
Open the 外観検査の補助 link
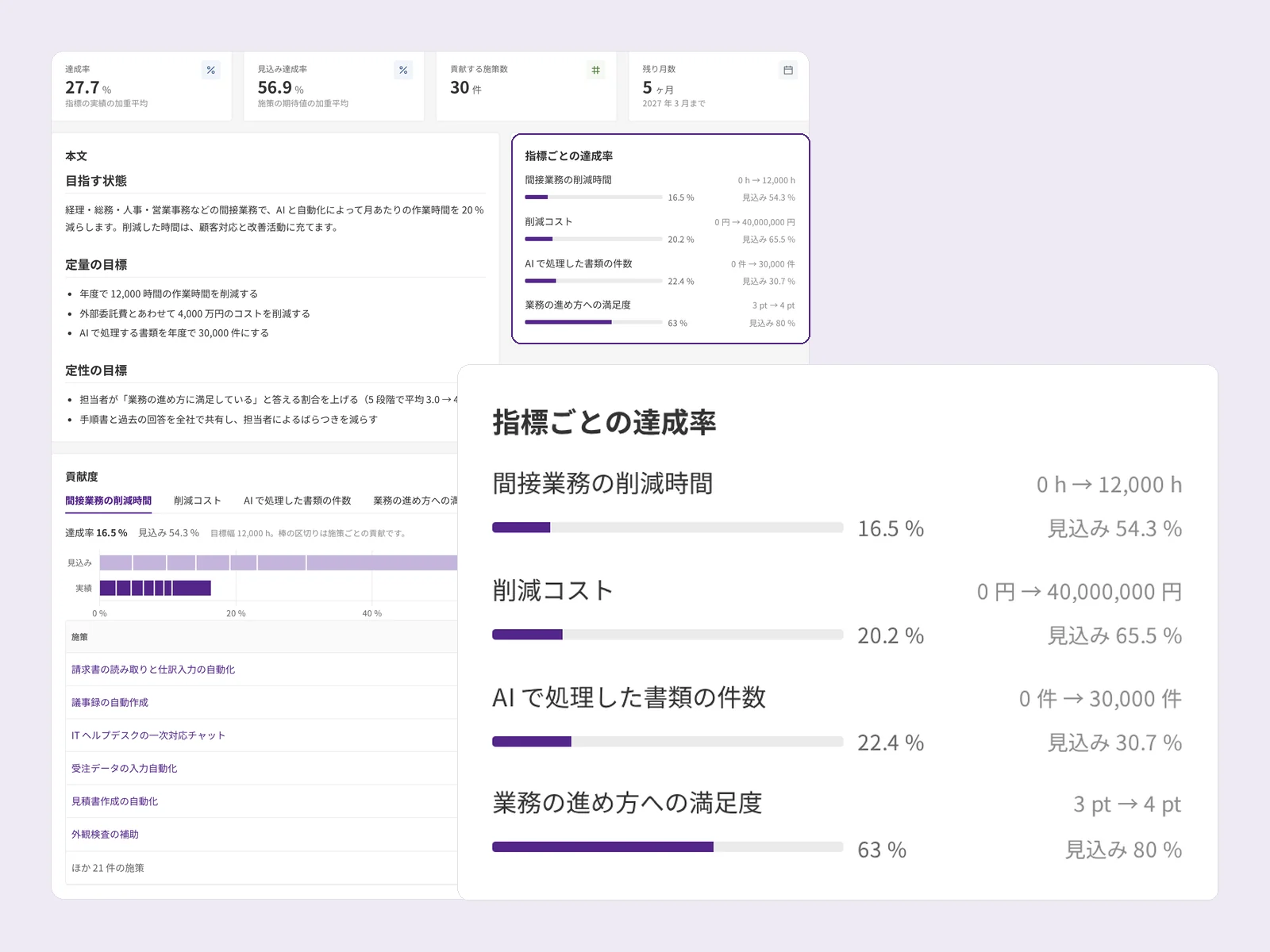[105, 835]
